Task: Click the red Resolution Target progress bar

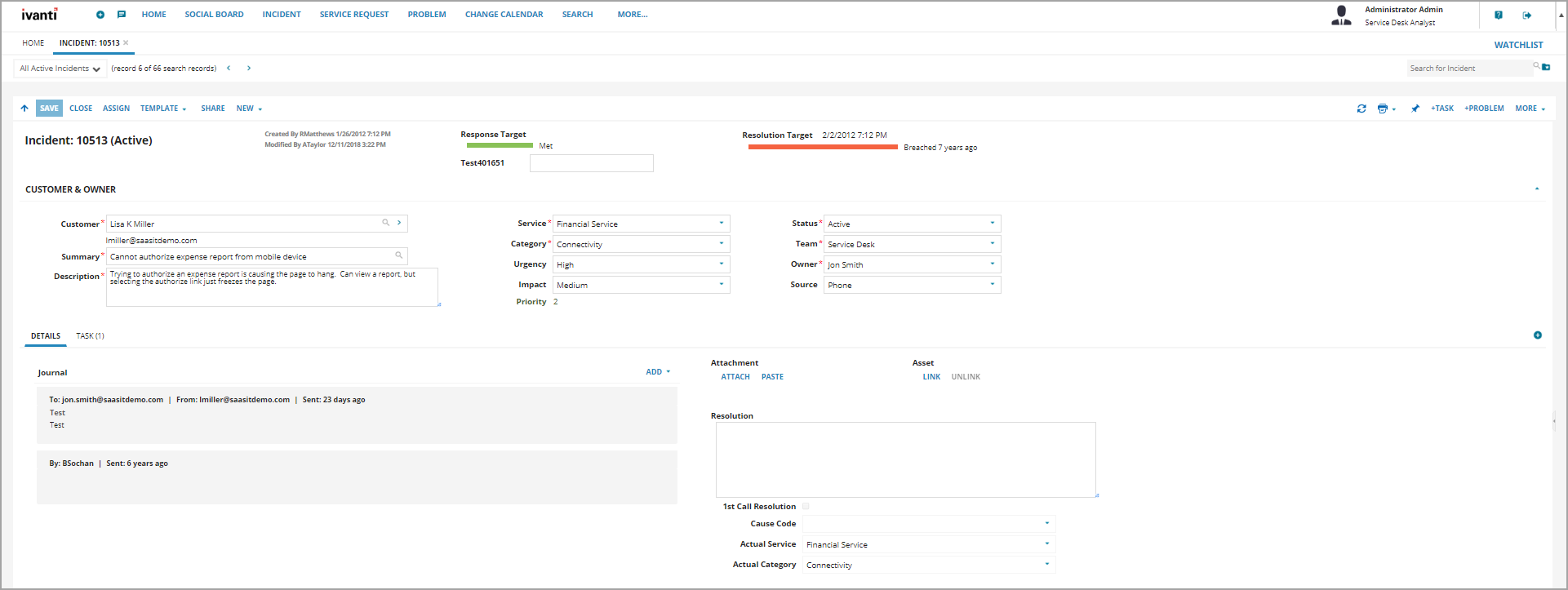Action: 823,147
